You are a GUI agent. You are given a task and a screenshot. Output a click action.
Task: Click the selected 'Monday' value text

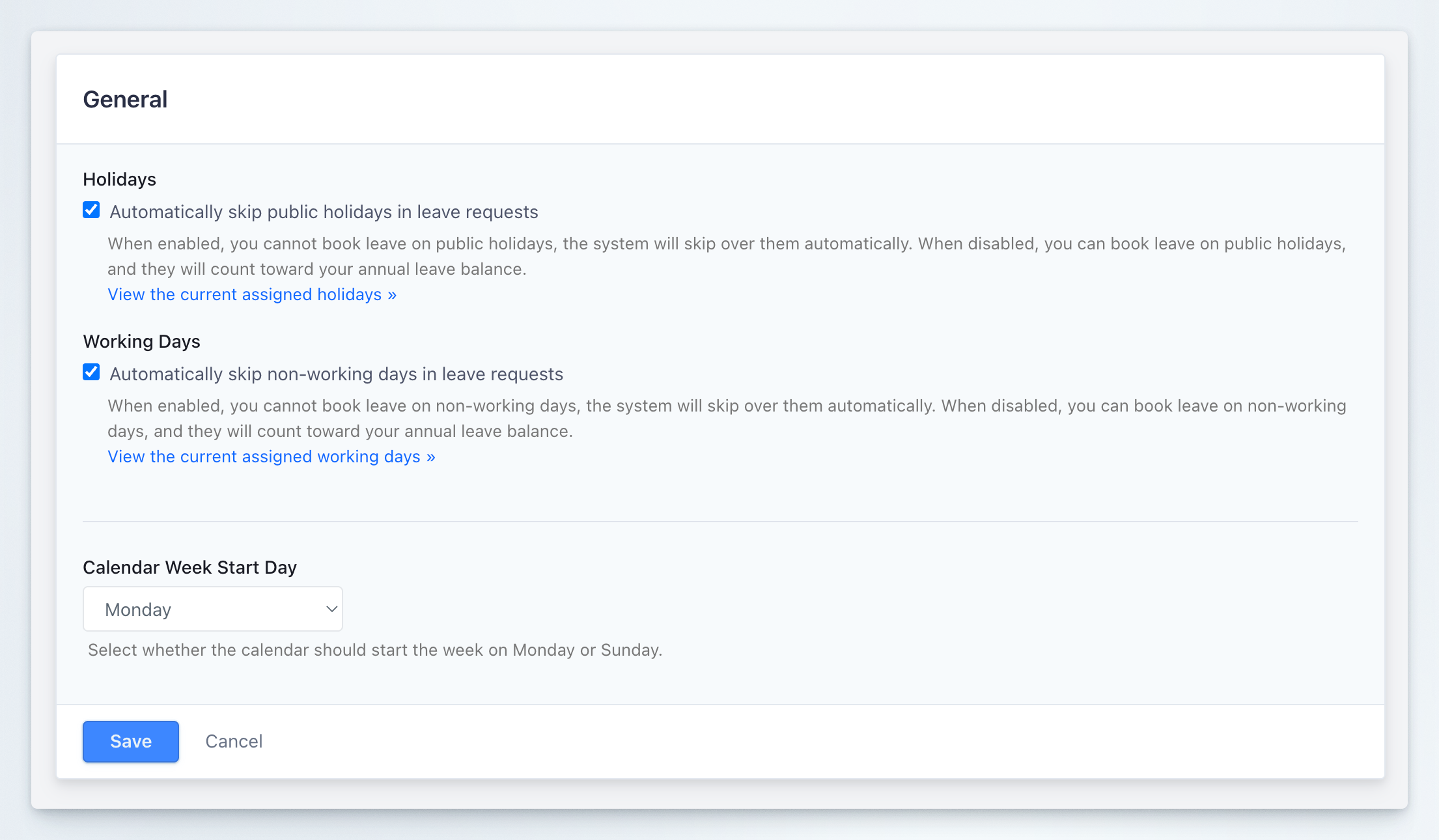(138, 610)
